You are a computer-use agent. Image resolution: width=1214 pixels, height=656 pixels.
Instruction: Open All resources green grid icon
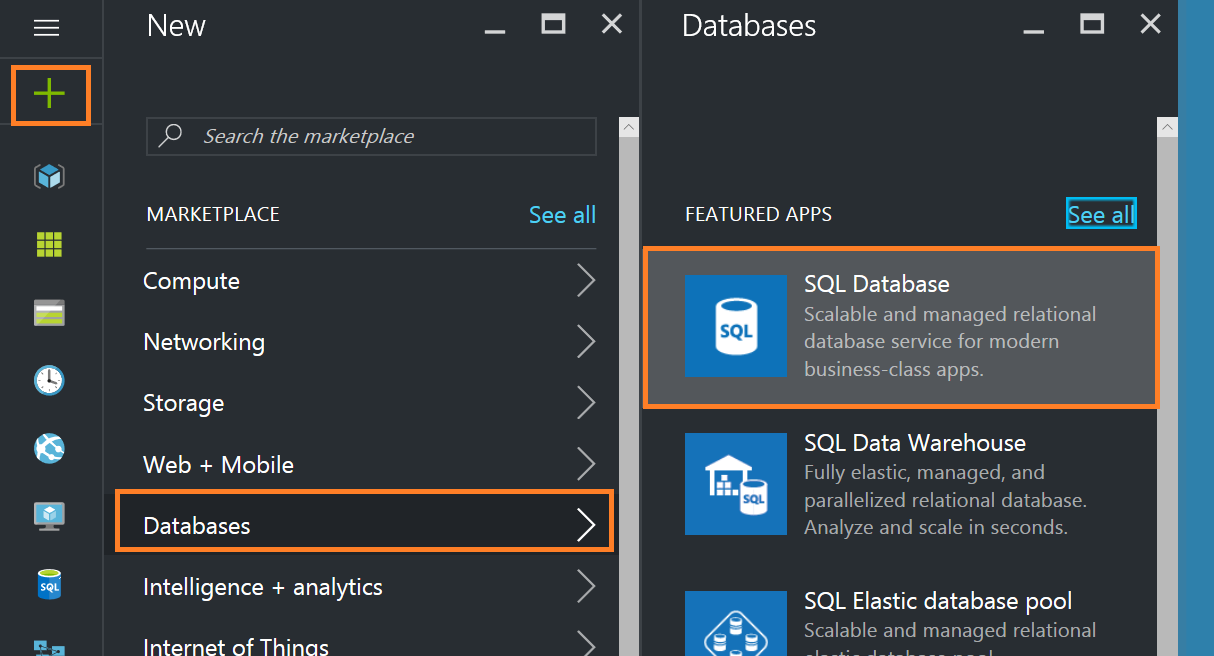tap(49, 244)
